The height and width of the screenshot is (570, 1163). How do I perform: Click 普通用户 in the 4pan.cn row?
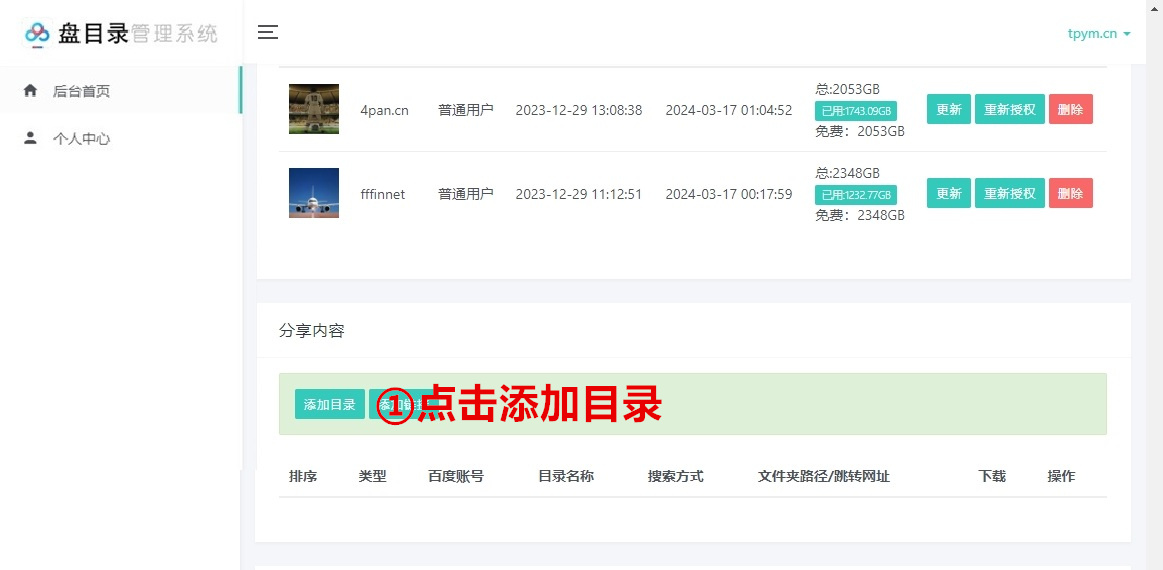coord(466,110)
